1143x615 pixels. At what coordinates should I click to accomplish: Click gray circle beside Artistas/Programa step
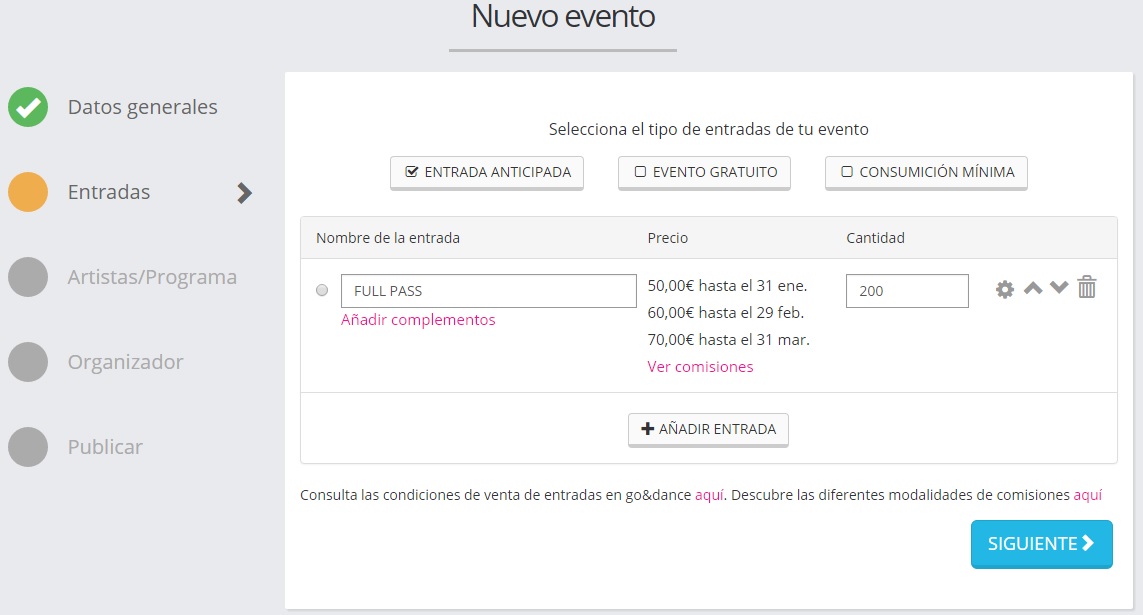click(28, 277)
